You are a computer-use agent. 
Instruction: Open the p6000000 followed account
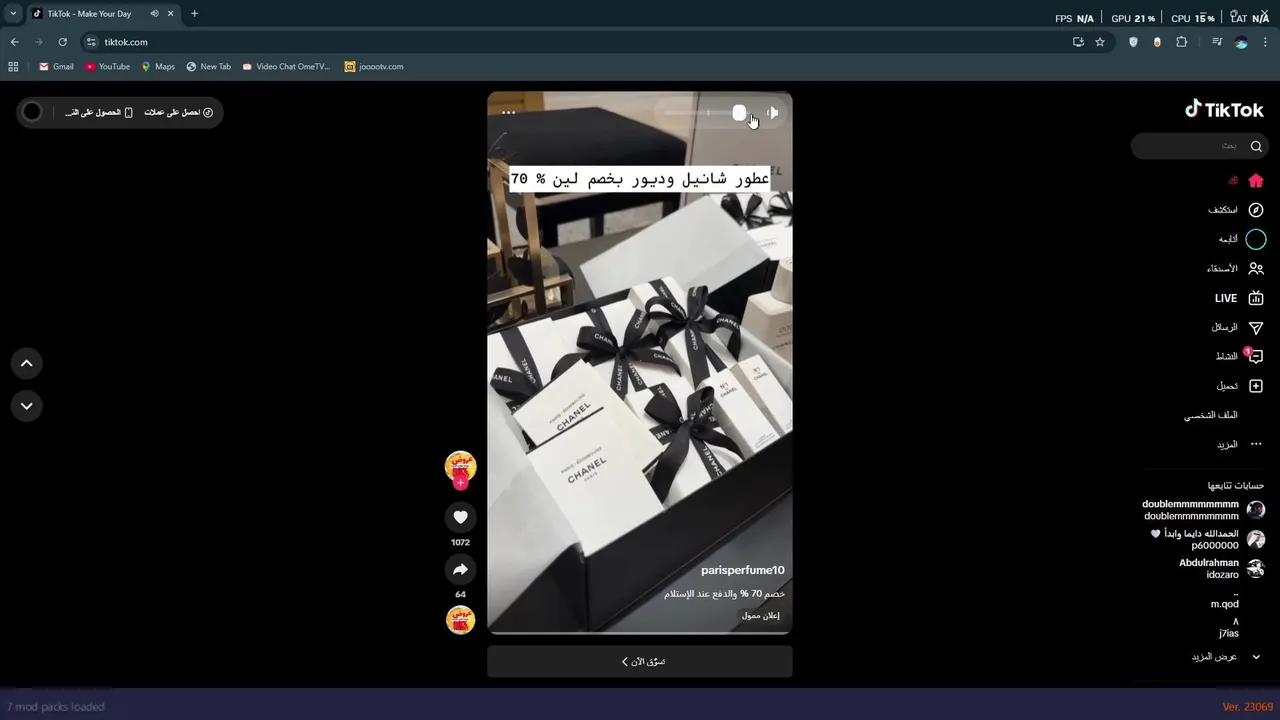pos(1208,539)
